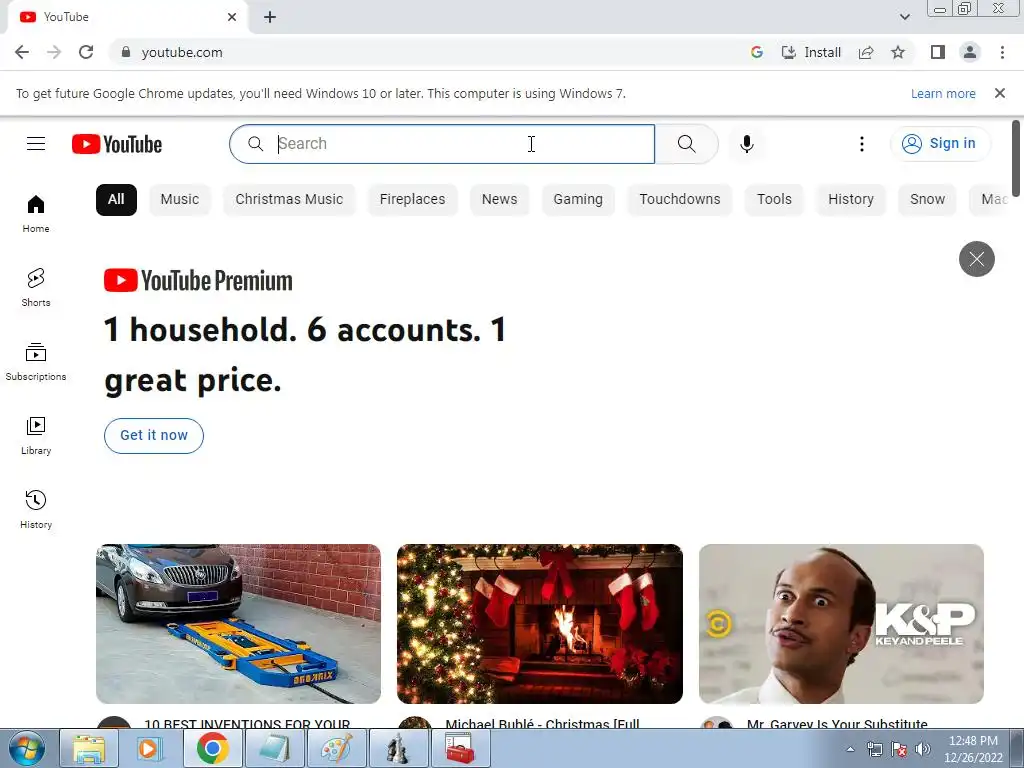Select the Touchdowns chip
The height and width of the screenshot is (768, 1024).
click(680, 199)
